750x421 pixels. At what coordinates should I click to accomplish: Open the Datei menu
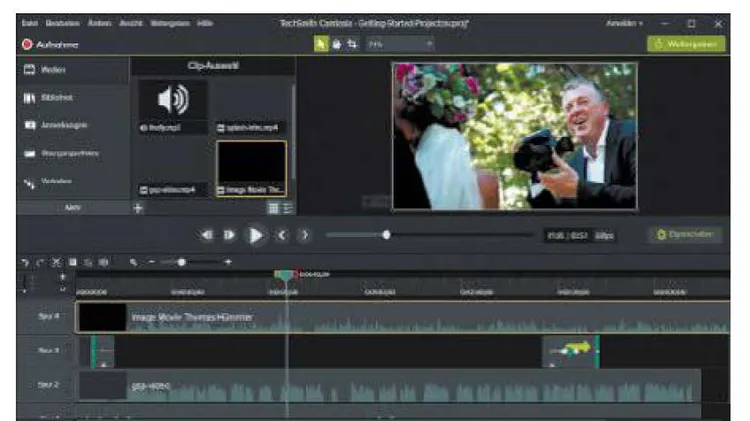coord(30,23)
